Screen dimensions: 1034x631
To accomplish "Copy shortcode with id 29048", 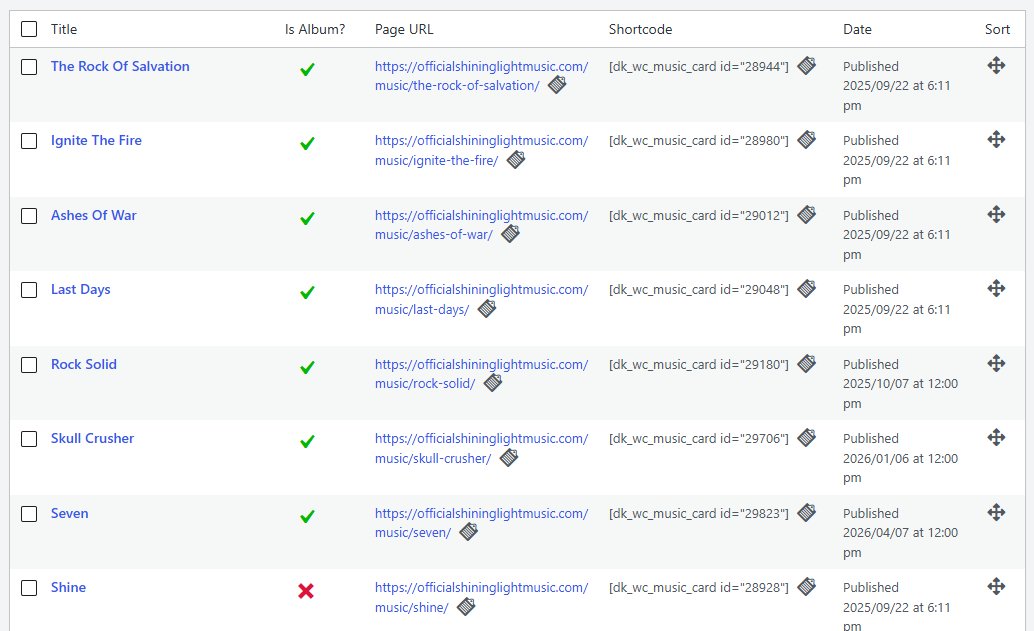I will point(806,288).
